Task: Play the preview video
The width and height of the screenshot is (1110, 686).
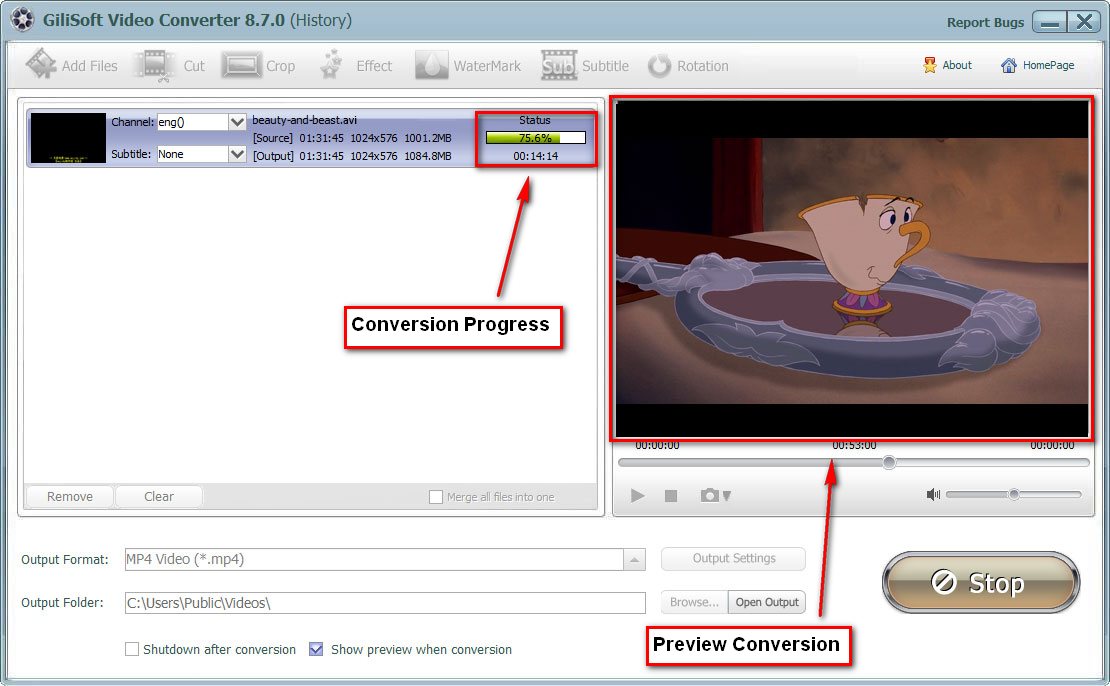Action: (637, 496)
